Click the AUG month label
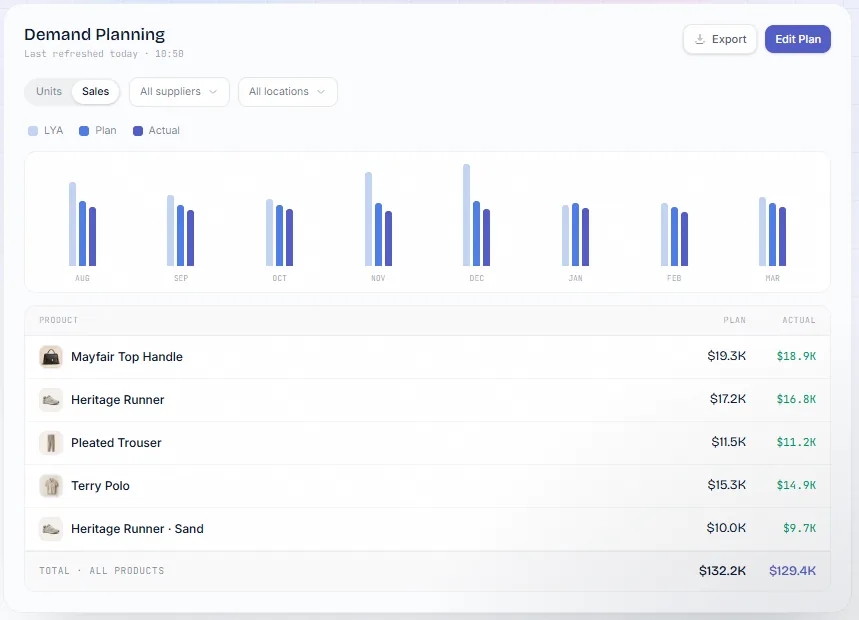859x620 pixels. pos(82,278)
